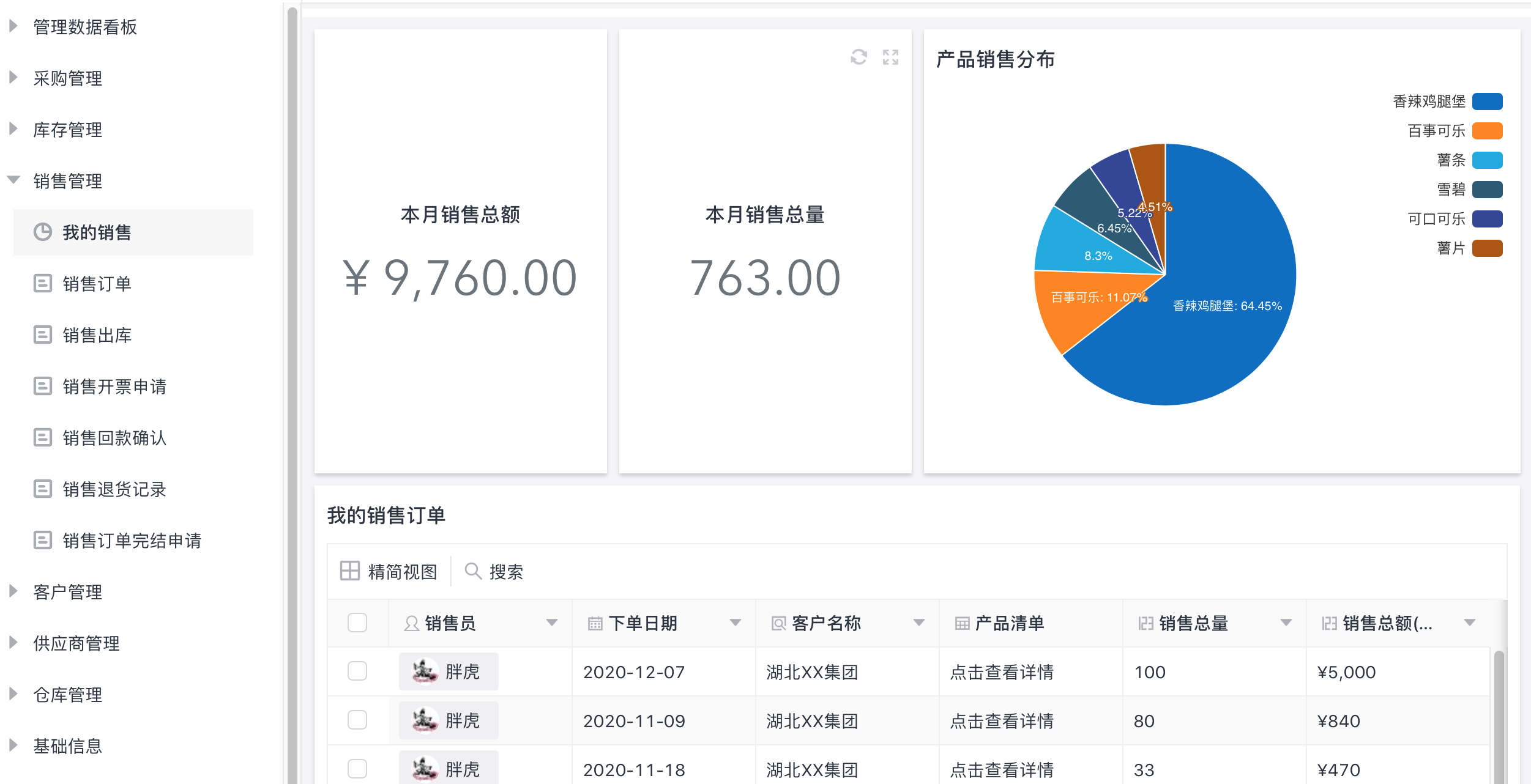Click the form icon beside 销售退货记录
The width and height of the screenshot is (1531, 784).
click(x=43, y=489)
